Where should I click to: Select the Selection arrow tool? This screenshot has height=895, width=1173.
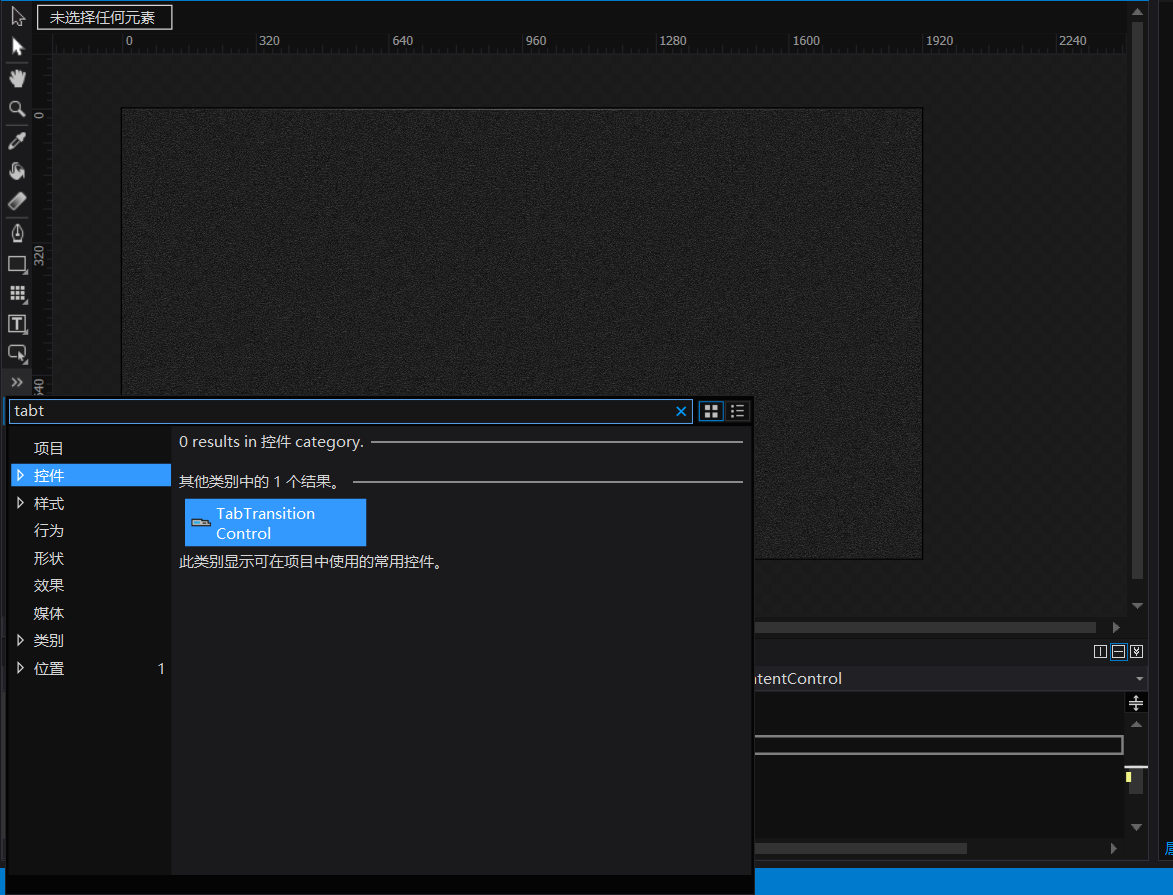click(x=17, y=16)
